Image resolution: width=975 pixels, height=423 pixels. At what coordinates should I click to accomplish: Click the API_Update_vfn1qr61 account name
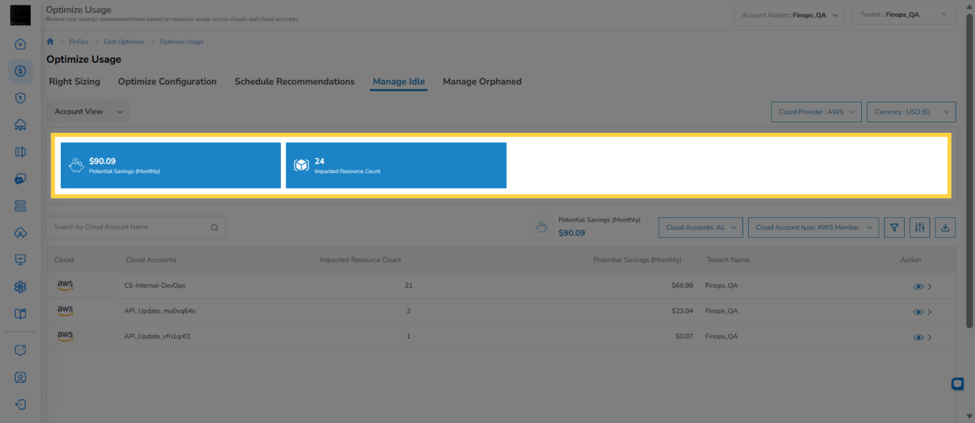(x=157, y=337)
